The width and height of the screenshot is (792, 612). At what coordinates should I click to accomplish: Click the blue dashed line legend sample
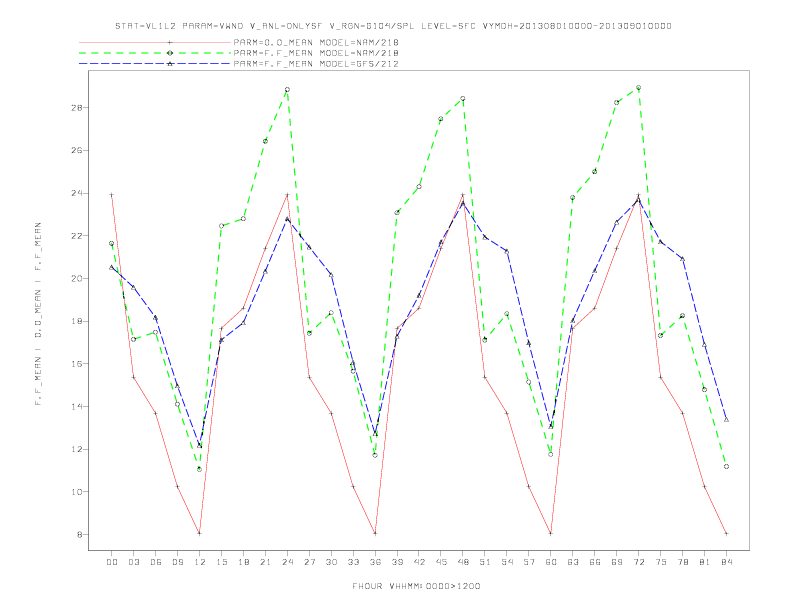[155, 64]
